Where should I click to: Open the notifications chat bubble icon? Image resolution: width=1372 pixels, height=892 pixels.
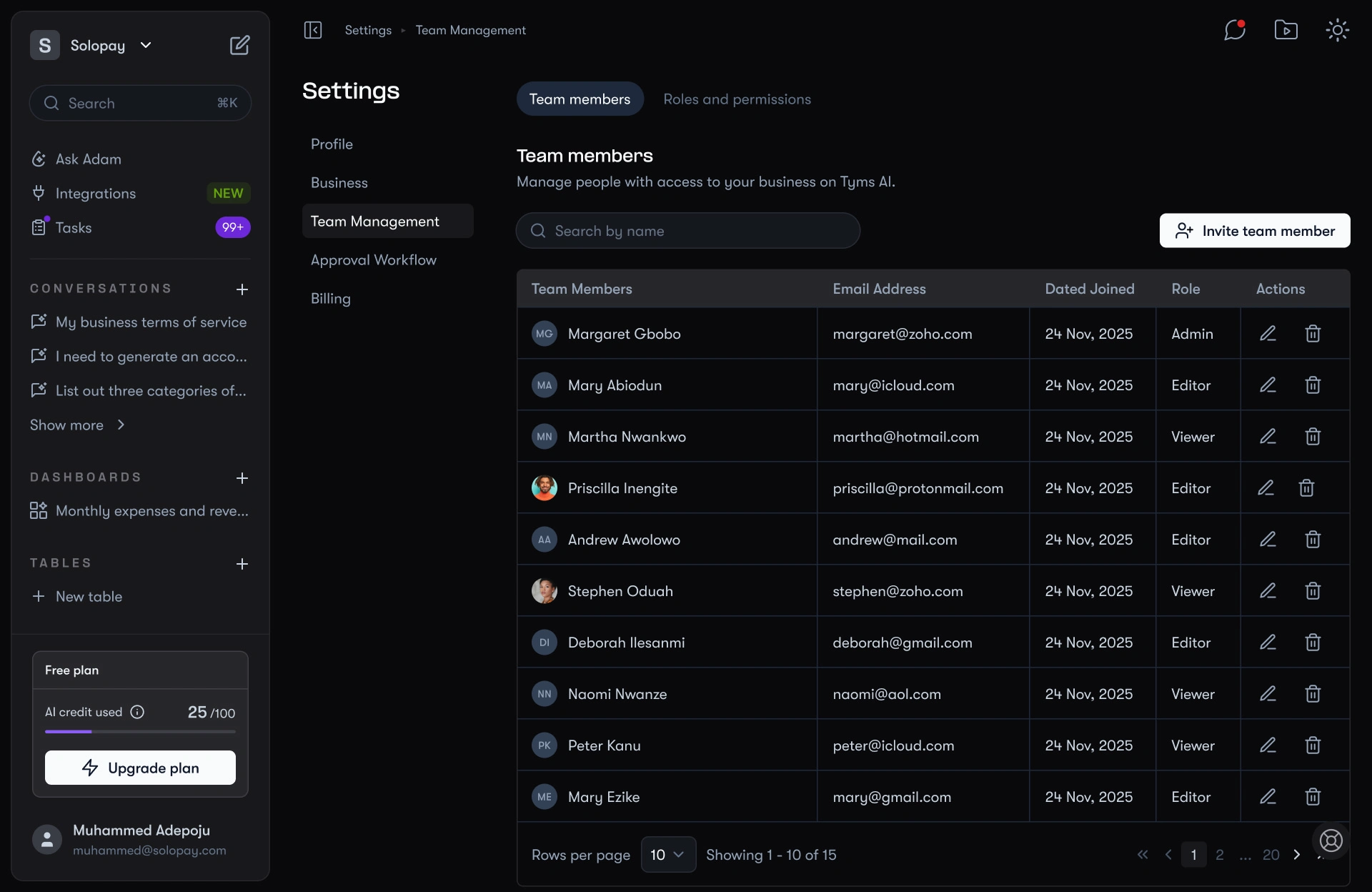pyautogui.click(x=1234, y=30)
